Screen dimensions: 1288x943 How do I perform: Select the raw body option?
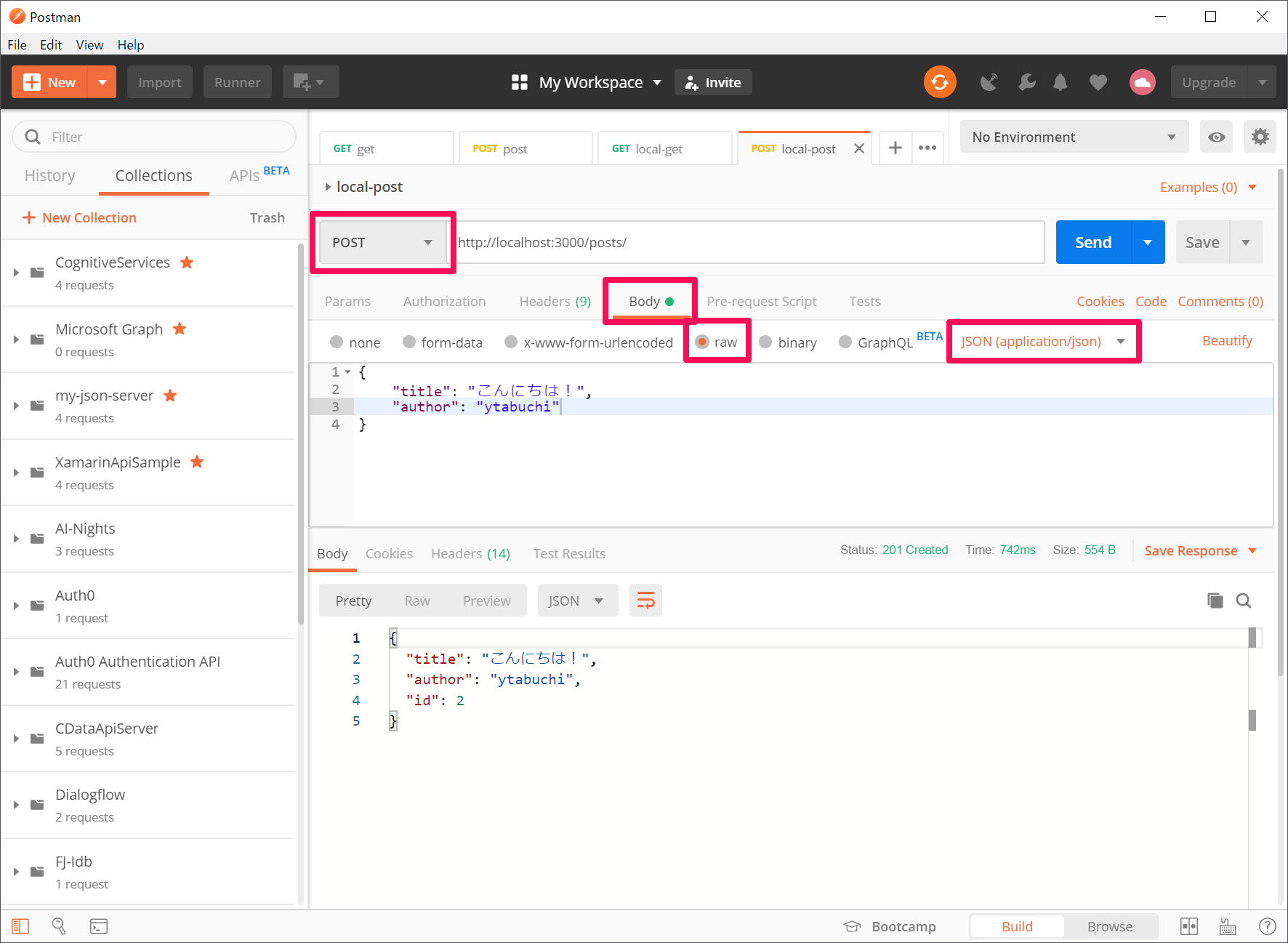(x=702, y=342)
